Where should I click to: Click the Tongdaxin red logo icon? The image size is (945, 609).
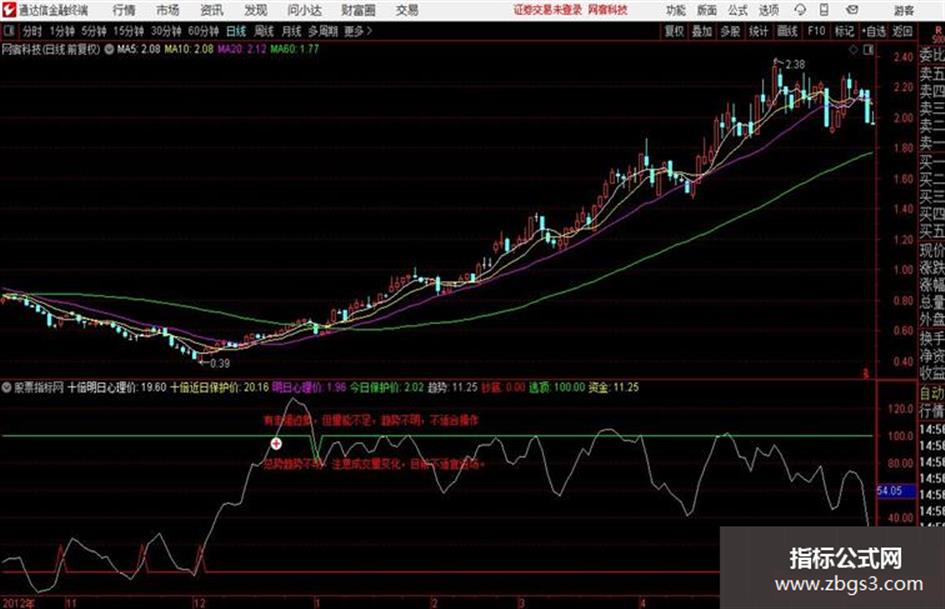pos(8,10)
